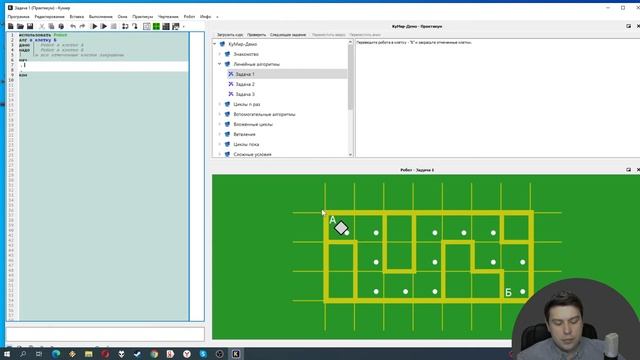Click the Redo arrow icon
The width and height of the screenshot is (640, 360).
(82, 26)
